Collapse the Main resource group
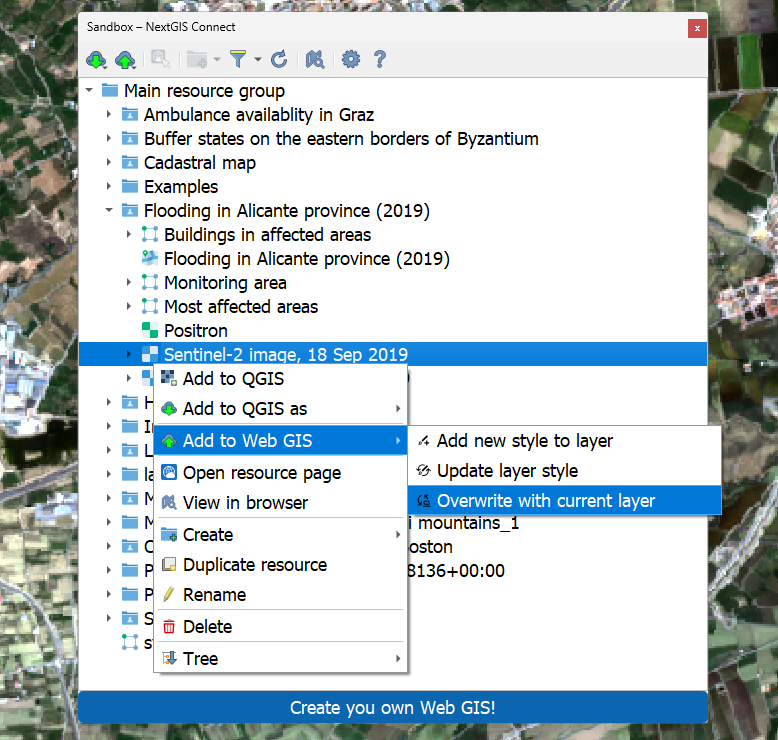The height and width of the screenshot is (740, 778). coord(89,90)
